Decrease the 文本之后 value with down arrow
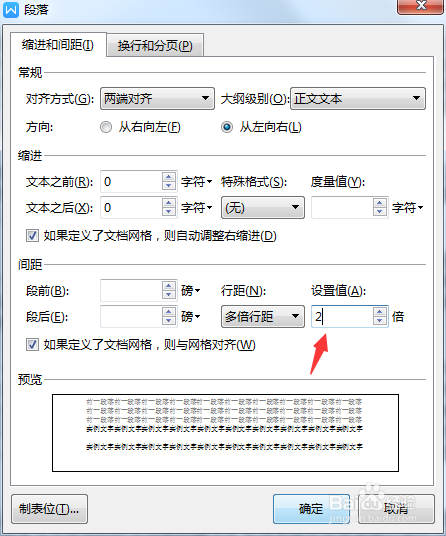The width and height of the screenshot is (446, 536). click(168, 212)
